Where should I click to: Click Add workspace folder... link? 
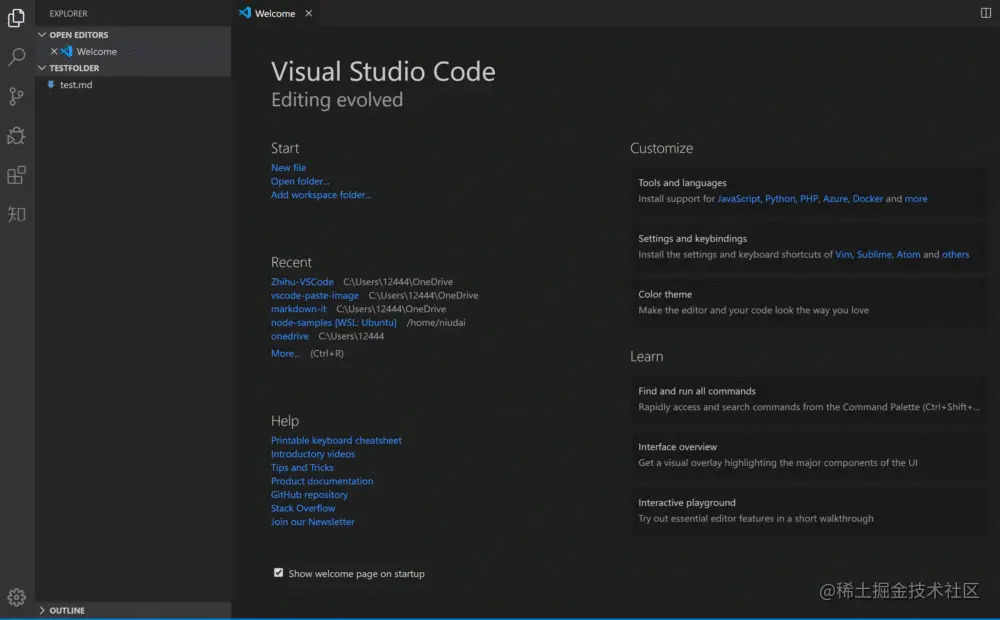pos(321,195)
